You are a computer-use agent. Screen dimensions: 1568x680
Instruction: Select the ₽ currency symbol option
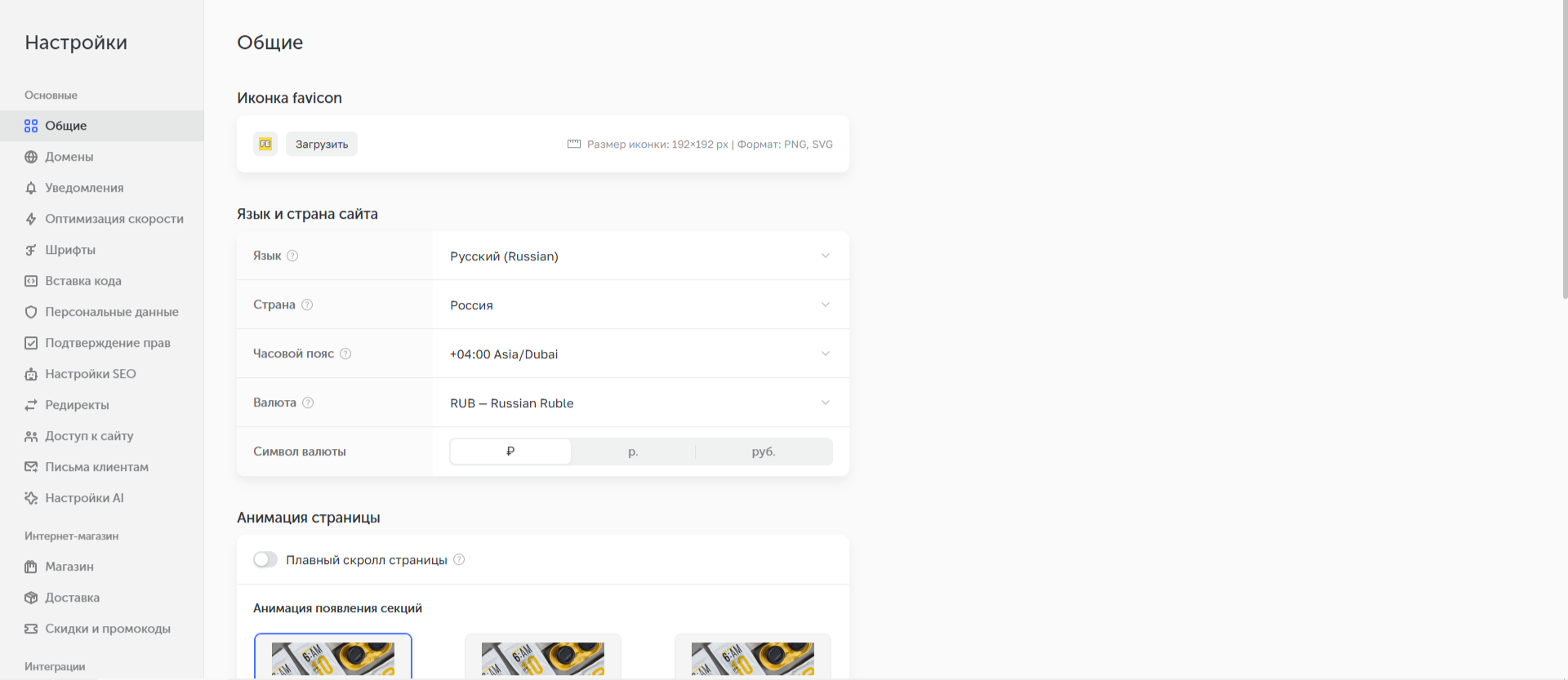pos(510,451)
